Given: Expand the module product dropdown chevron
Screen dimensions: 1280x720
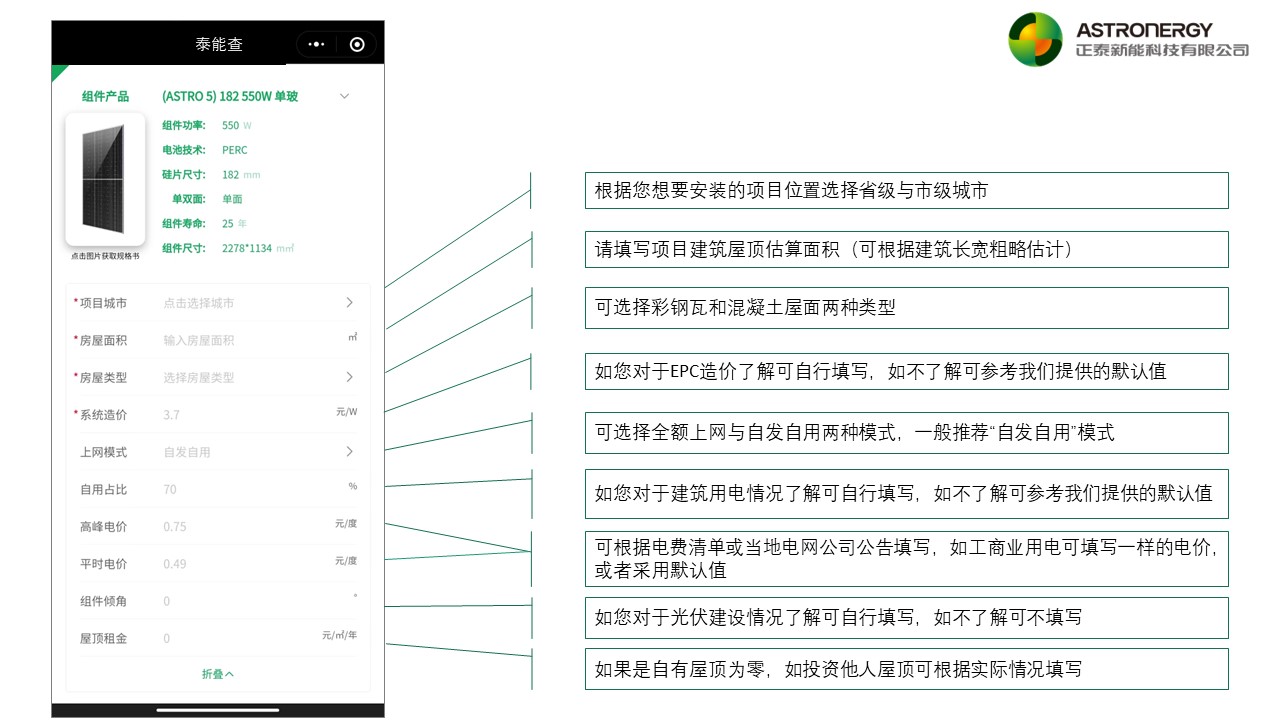Looking at the screenshot, I should pos(344,96).
